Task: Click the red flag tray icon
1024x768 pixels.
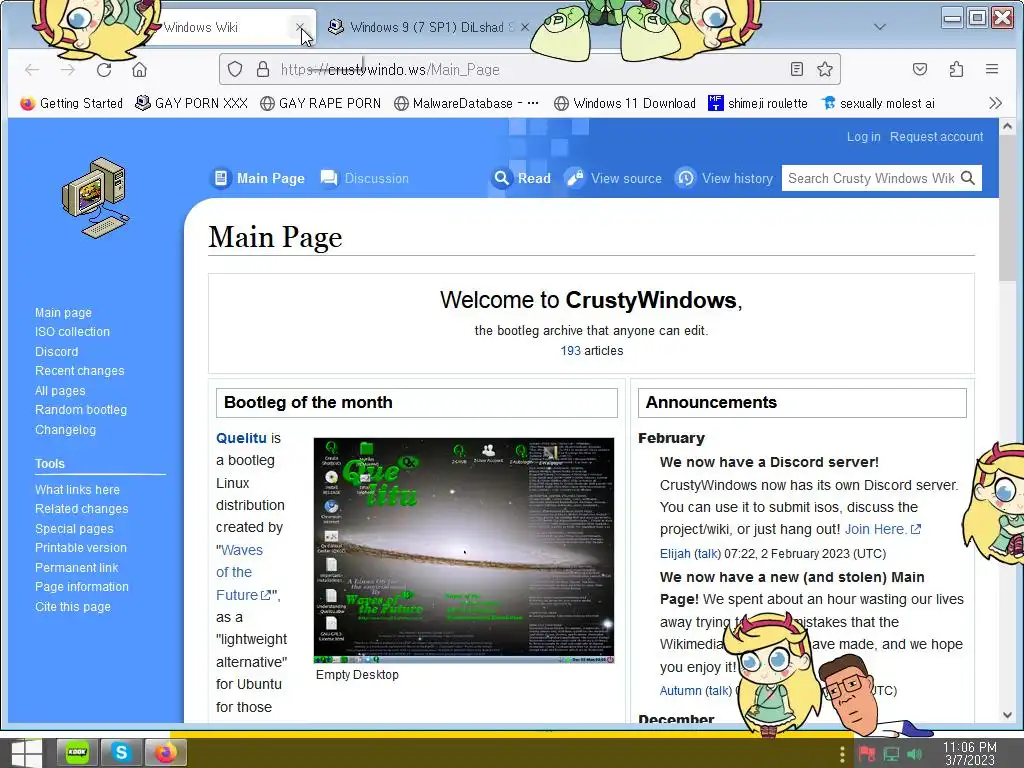Action: point(867,754)
